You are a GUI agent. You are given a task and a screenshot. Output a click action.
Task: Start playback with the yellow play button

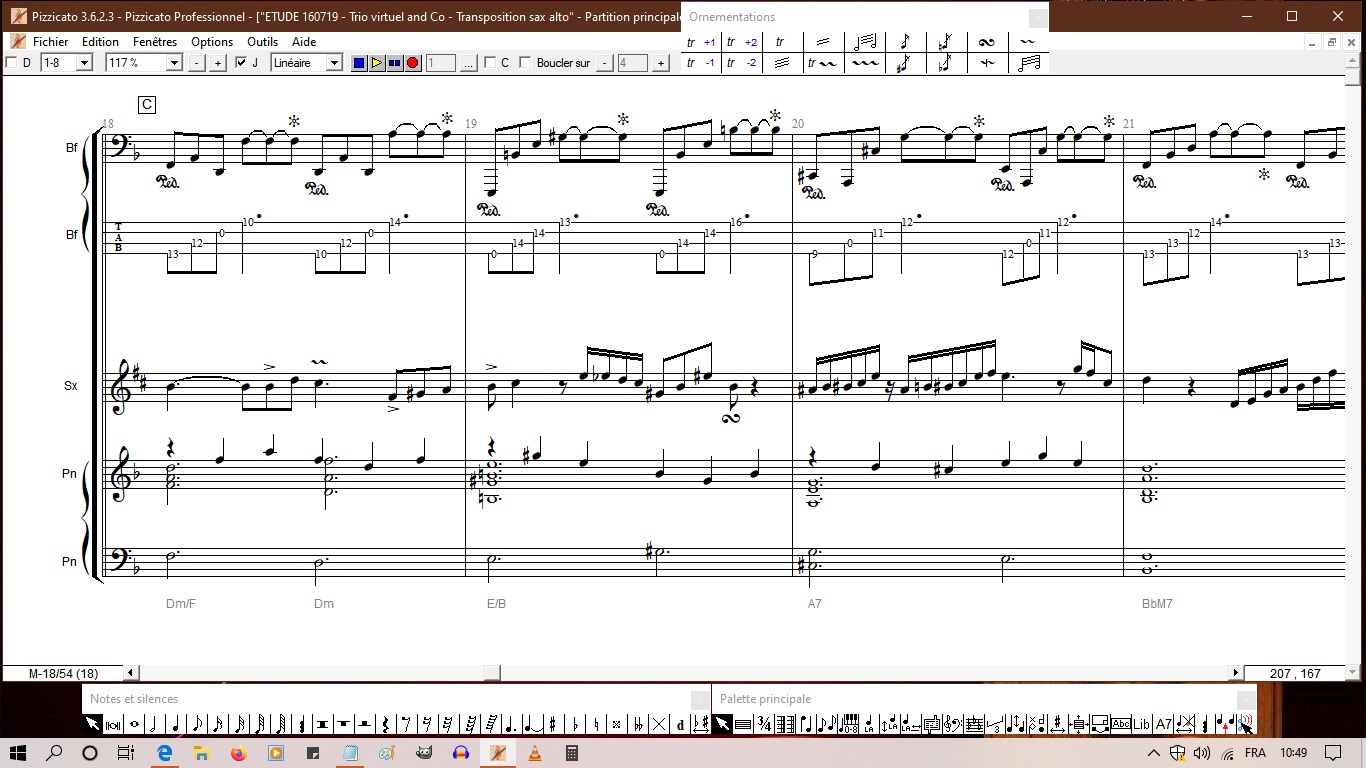click(377, 63)
